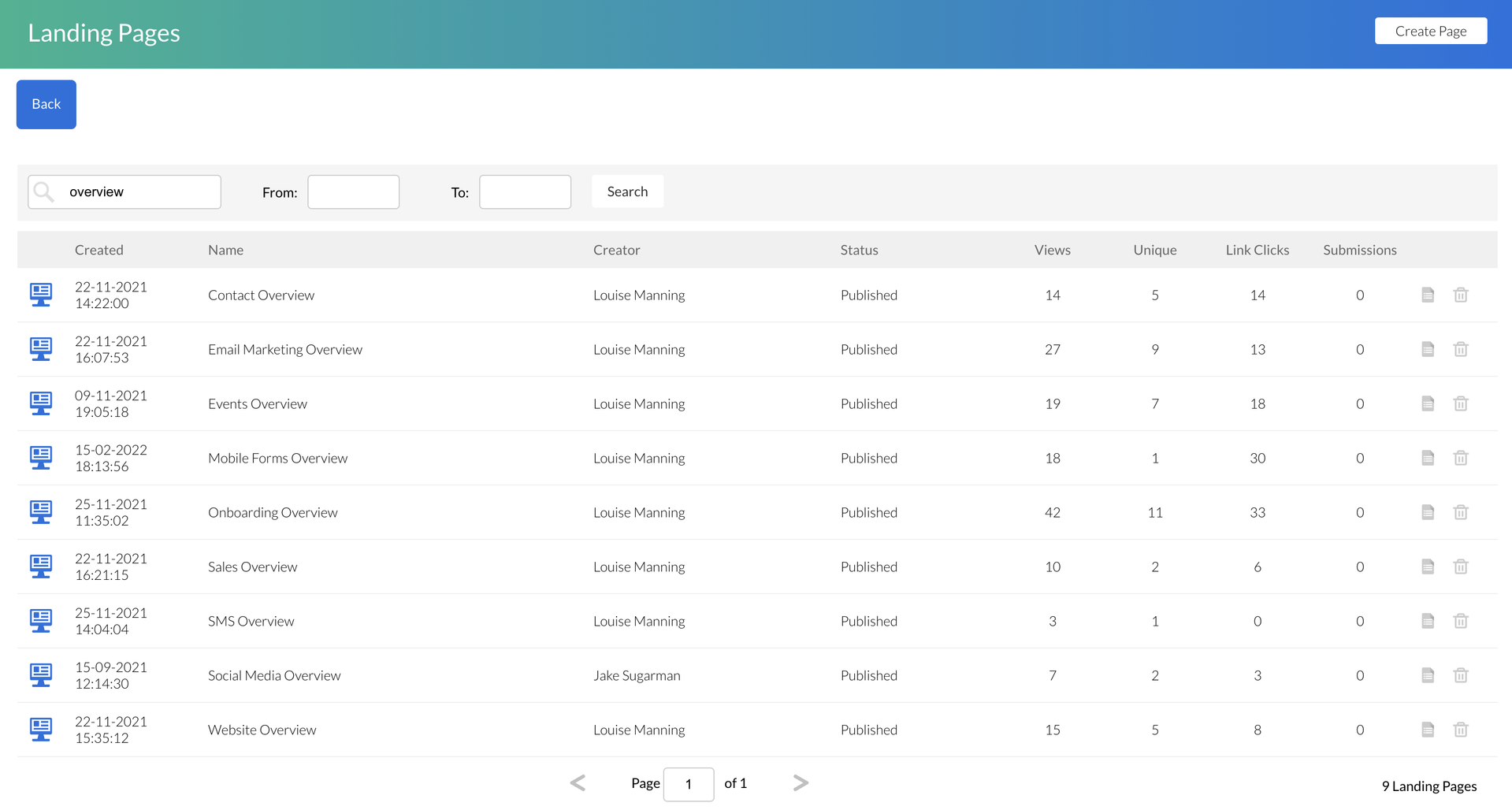Focus the From date field

[x=353, y=192]
